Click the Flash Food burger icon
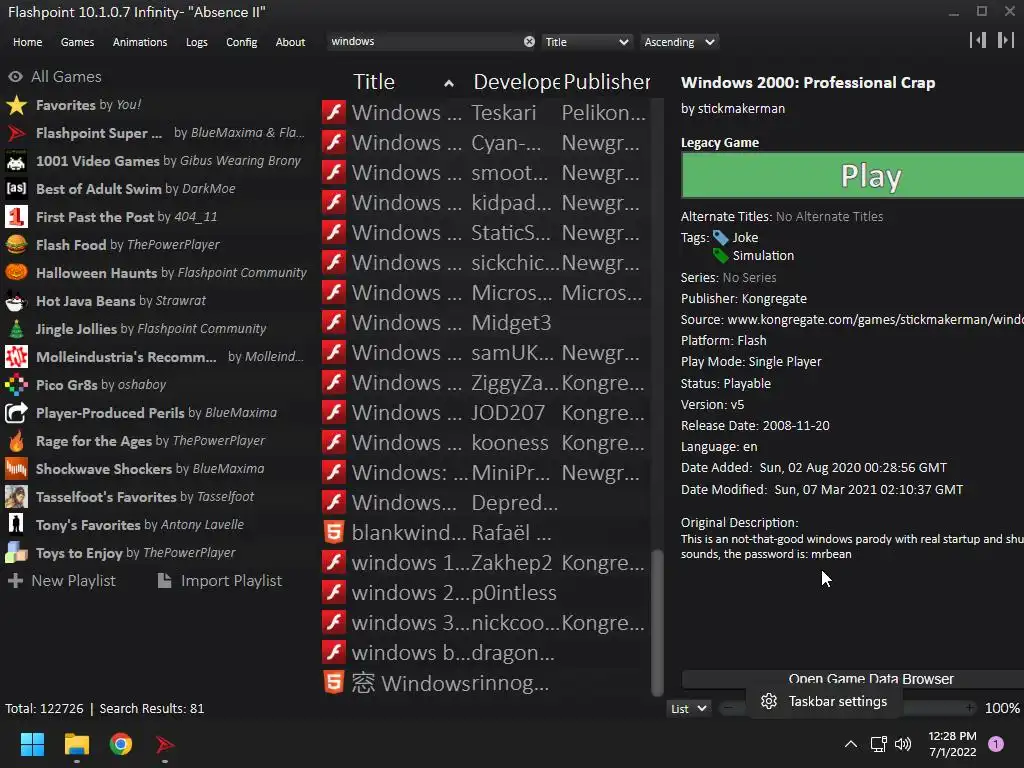Viewport: 1024px width, 768px height. click(16, 245)
